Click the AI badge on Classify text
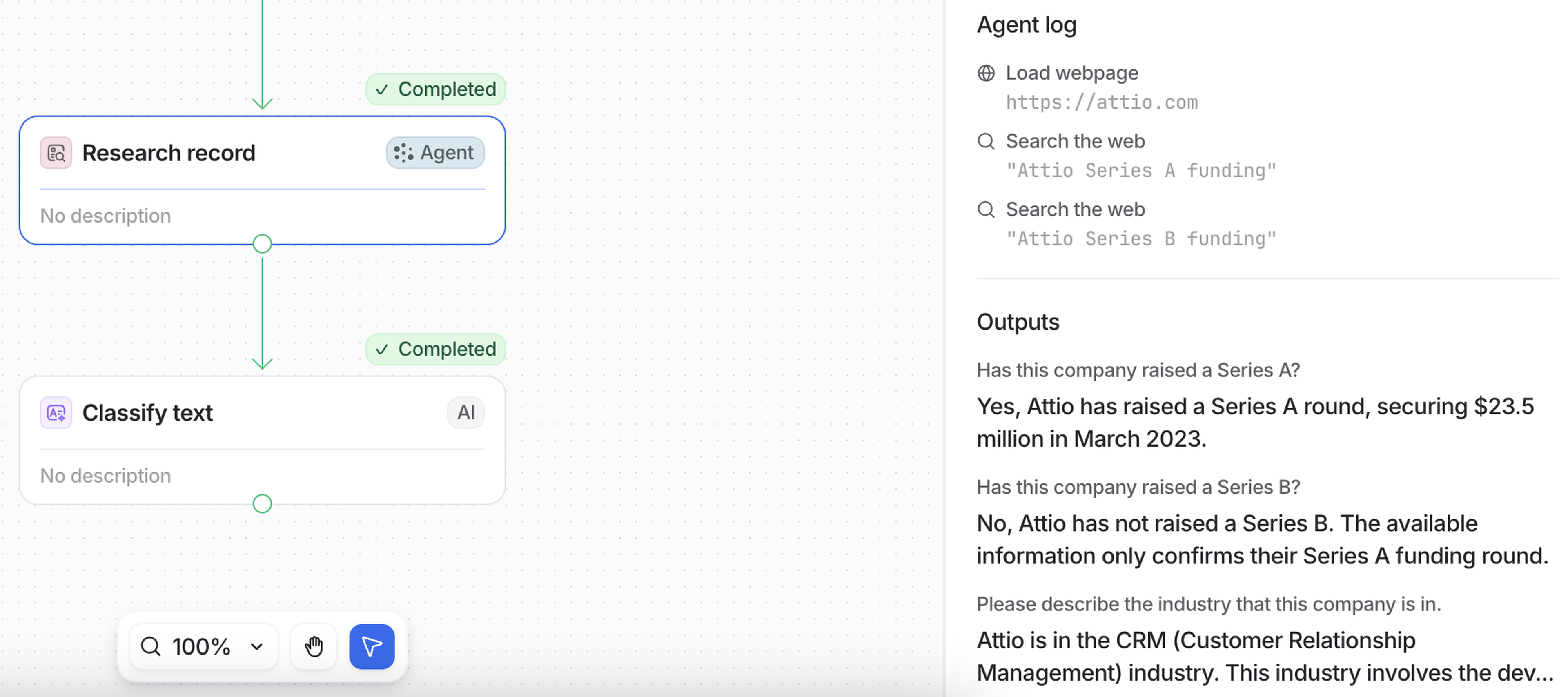 click(x=465, y=413)
